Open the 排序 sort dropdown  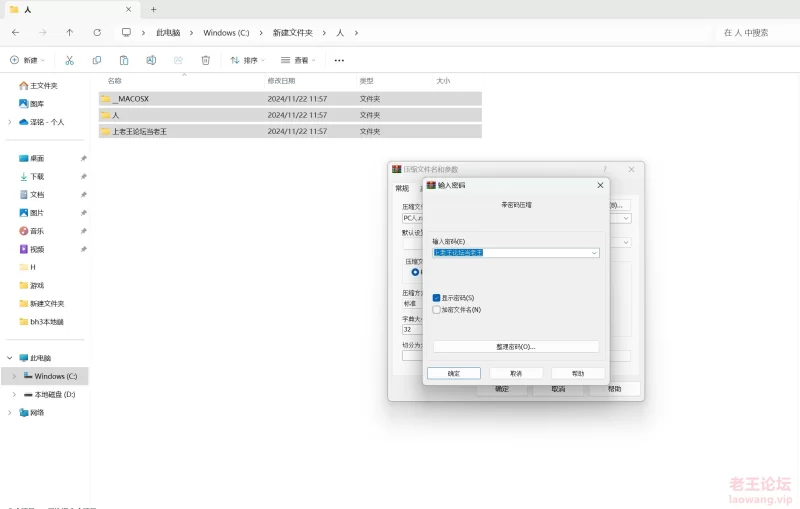pyautogui.click(x=247, y=60)
